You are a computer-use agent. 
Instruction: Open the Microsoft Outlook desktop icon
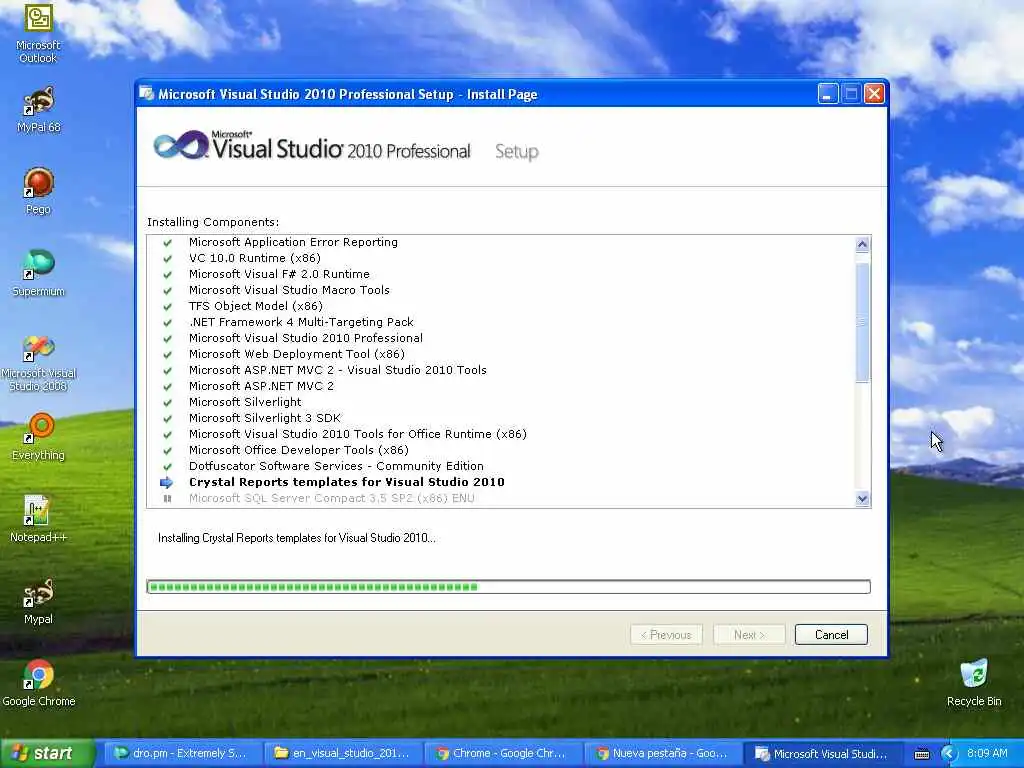click(39, 33)
